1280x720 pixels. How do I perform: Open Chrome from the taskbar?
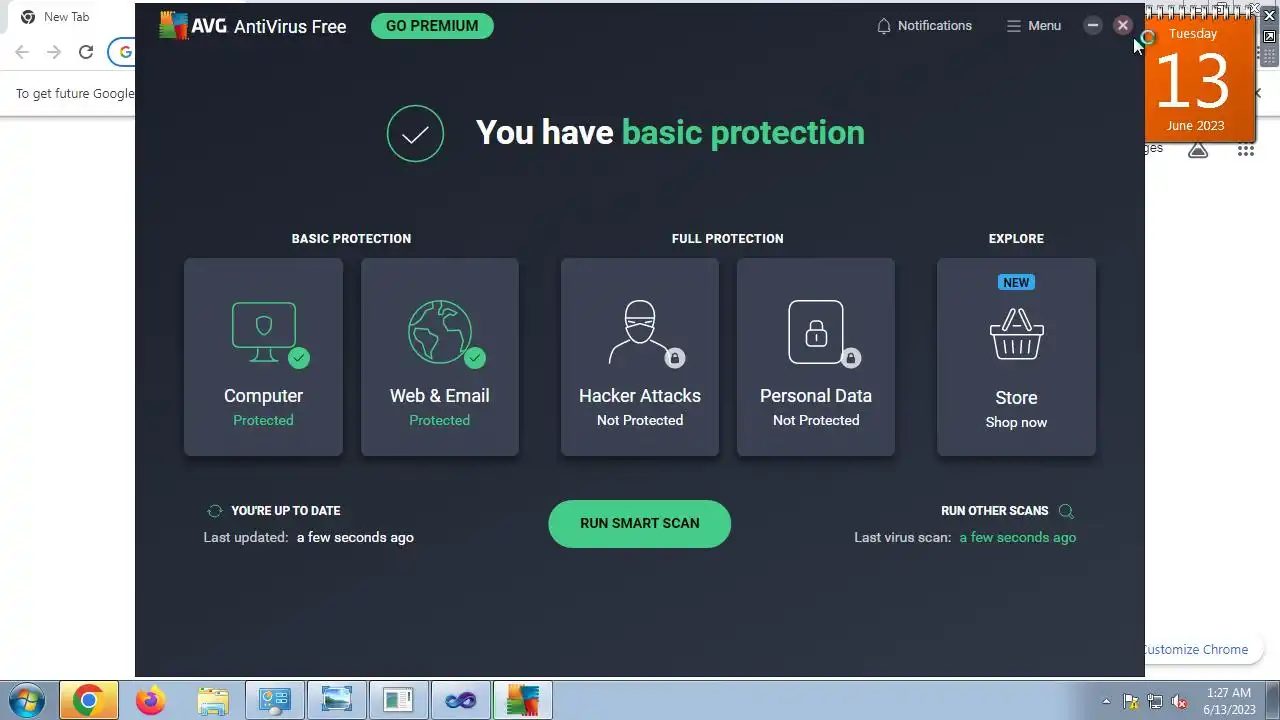(x=88, y=701)
